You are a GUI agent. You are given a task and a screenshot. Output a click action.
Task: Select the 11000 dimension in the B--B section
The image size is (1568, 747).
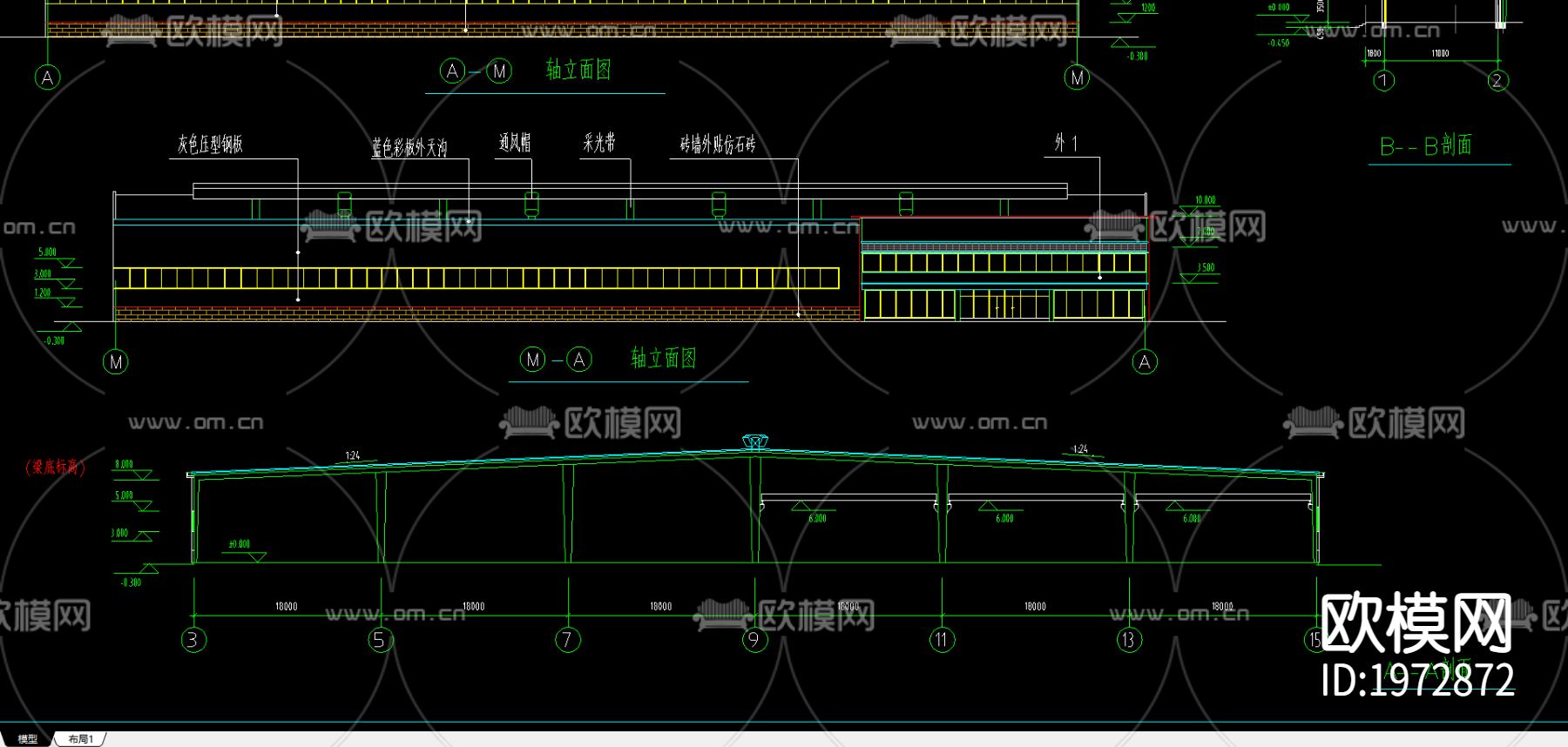pyautogui.click(x=1440, y=54)
